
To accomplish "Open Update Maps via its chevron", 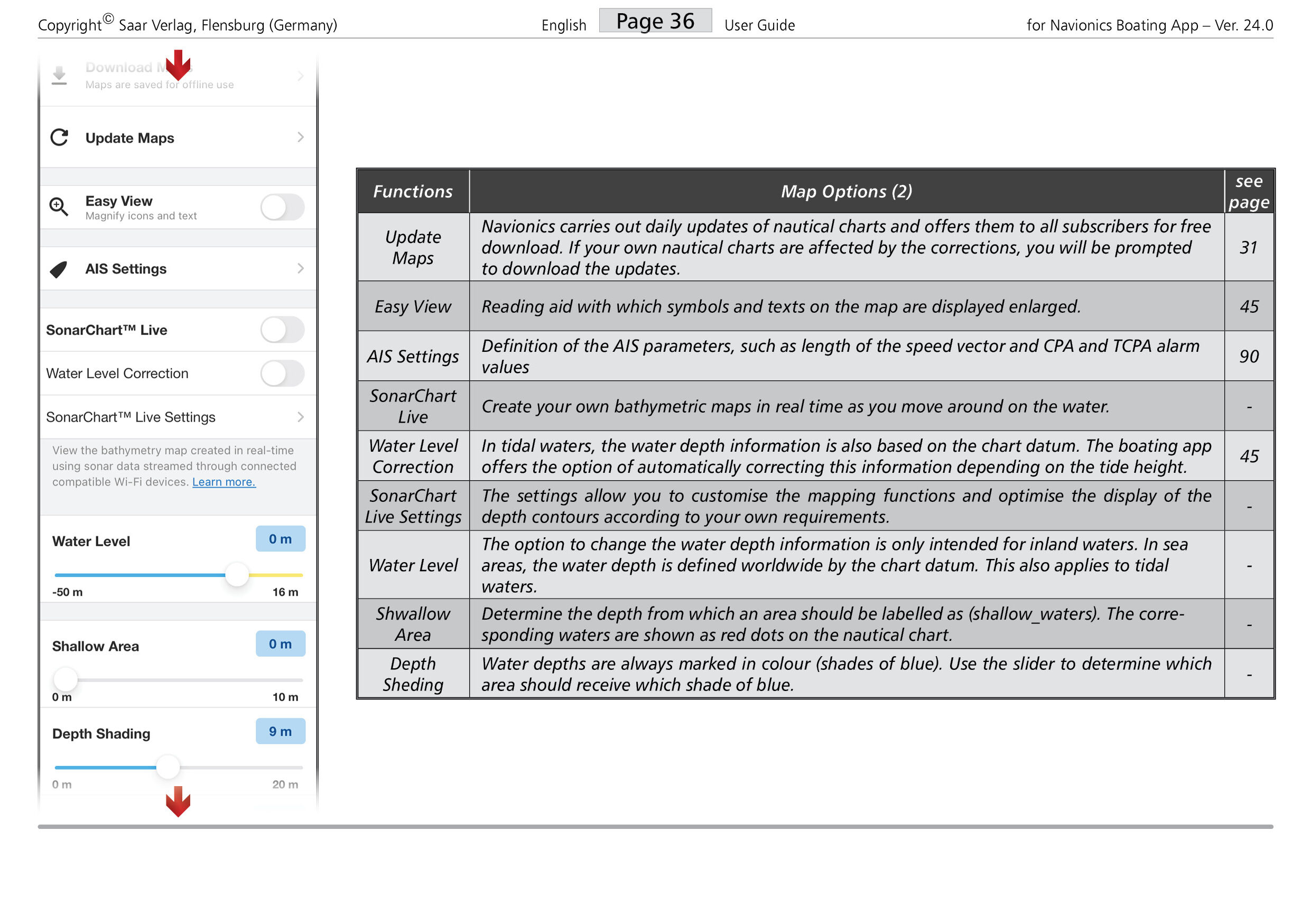I will (300, 137).
